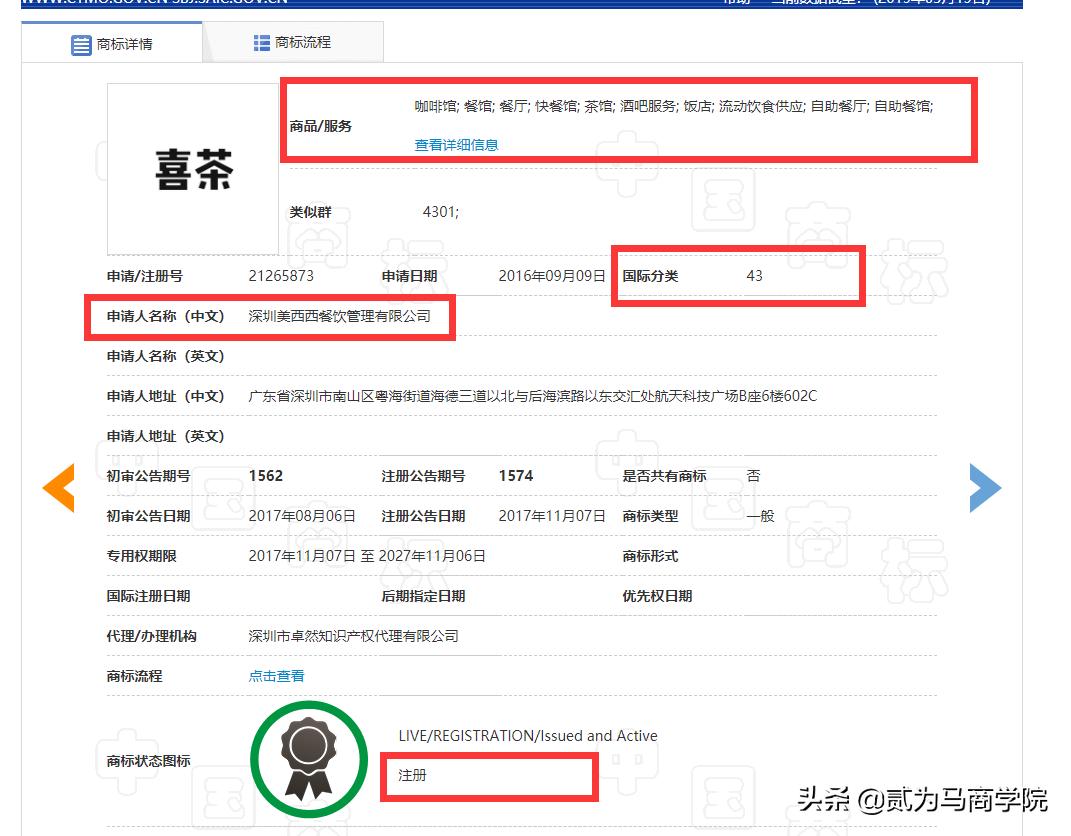Click the blue right arrow for next trademark
Viewport: 1071px width, 836px height.
[x=986, y=487]
